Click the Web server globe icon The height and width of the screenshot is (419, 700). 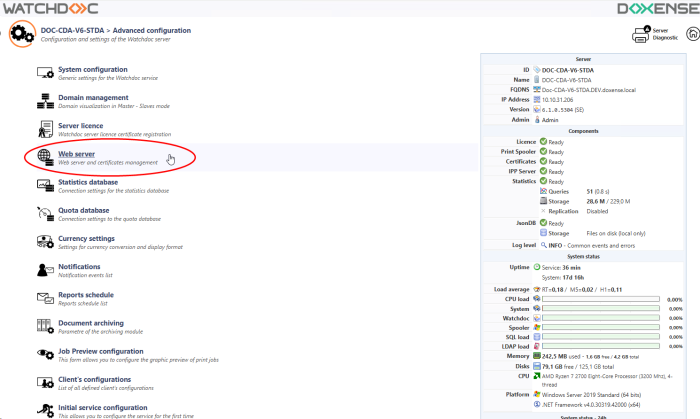44,157
